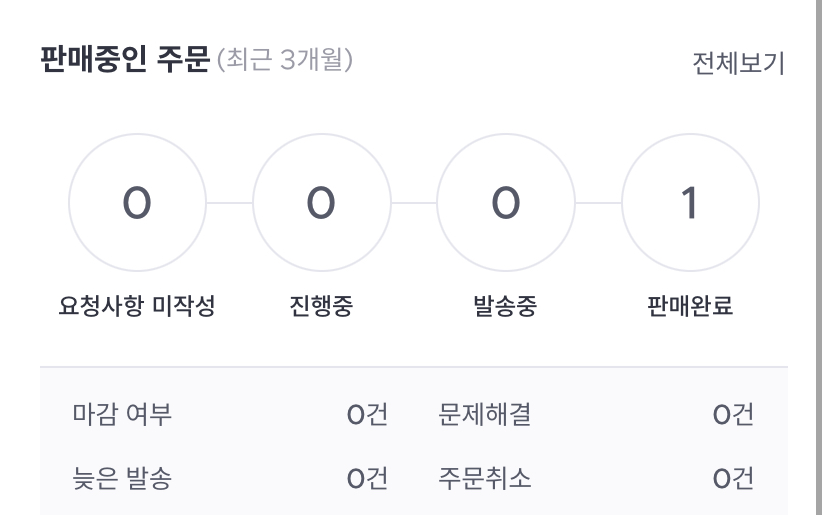Click the 0건 count beside 늦은 발송
Screen dimensions: 828x515
(367, 479)
